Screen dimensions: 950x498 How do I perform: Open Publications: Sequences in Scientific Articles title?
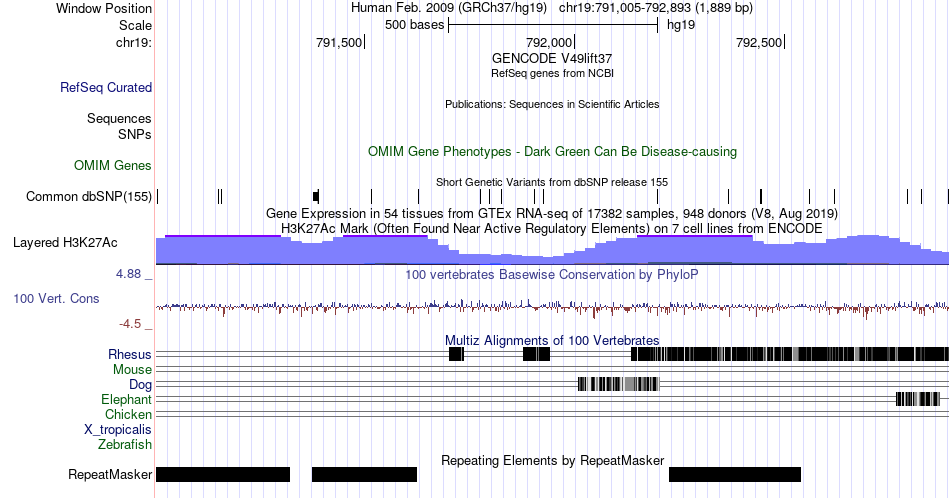552,104
